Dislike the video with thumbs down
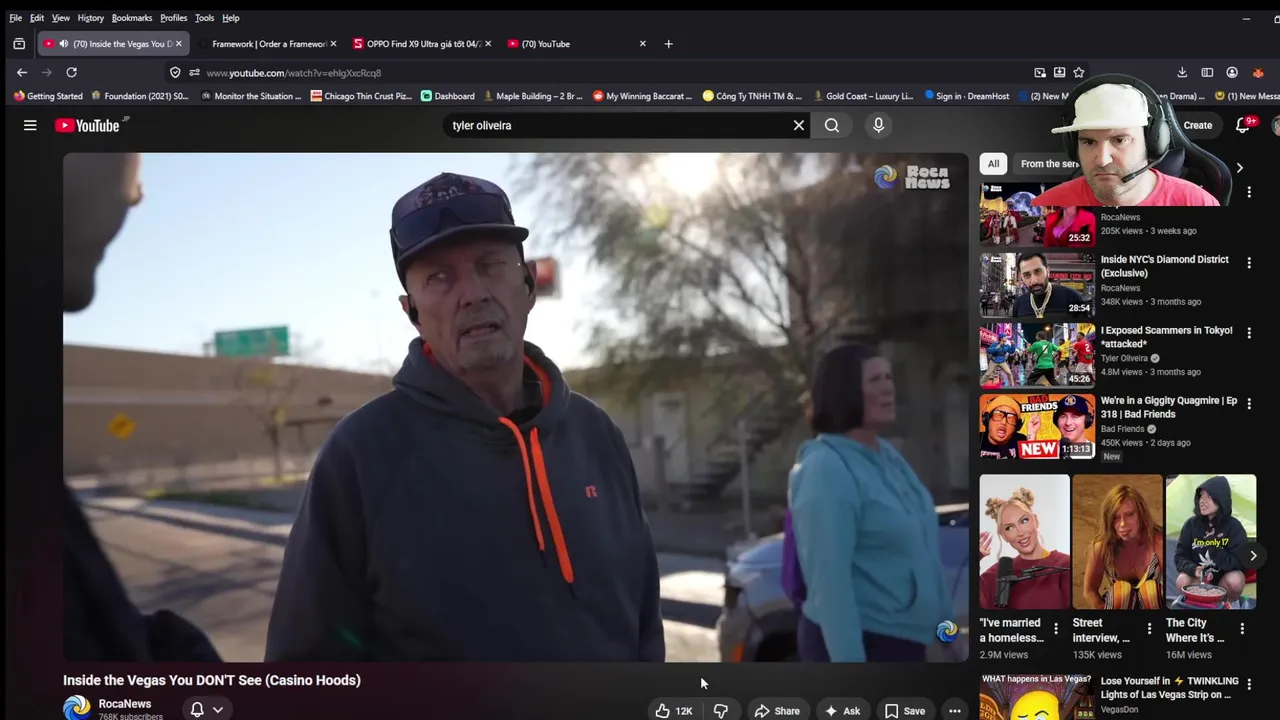 coord(720,711)
